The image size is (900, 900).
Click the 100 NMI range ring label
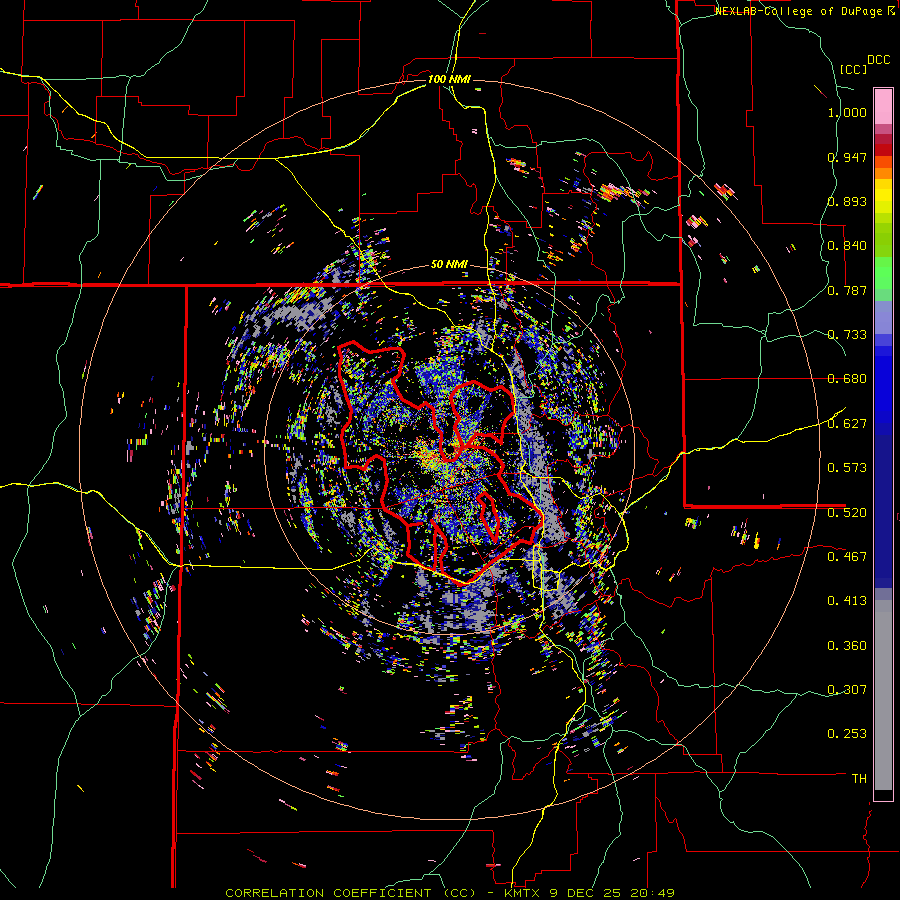tap(449, 79)
